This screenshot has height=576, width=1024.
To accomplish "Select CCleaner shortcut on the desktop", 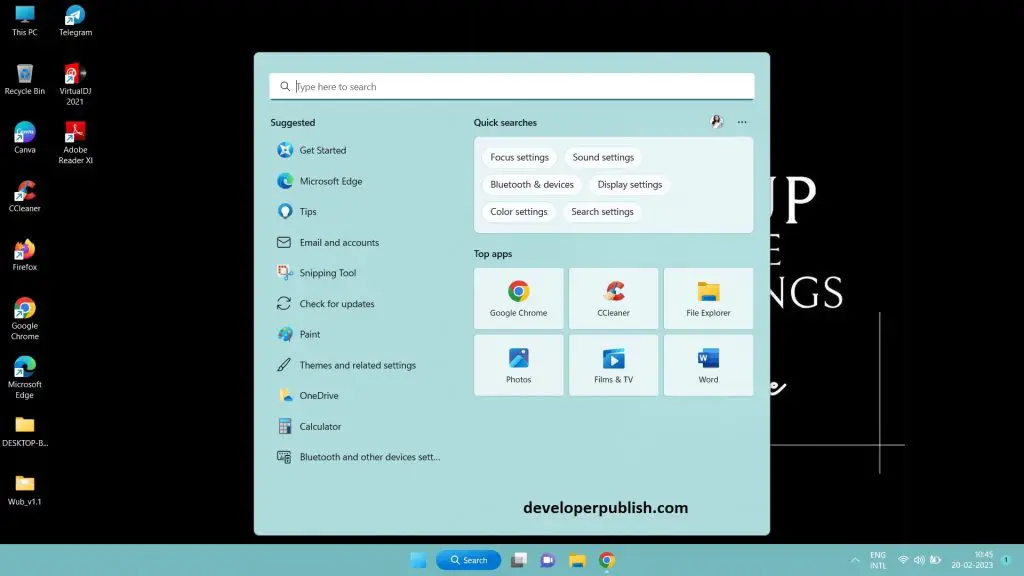I will pyautogui.click(x=25, y=197).
